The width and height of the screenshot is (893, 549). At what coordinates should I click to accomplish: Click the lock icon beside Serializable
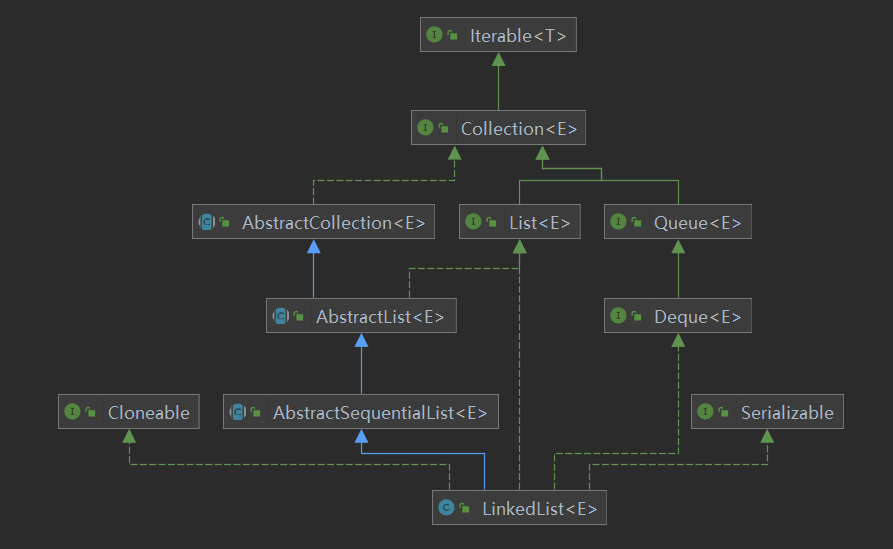[723, 412]
